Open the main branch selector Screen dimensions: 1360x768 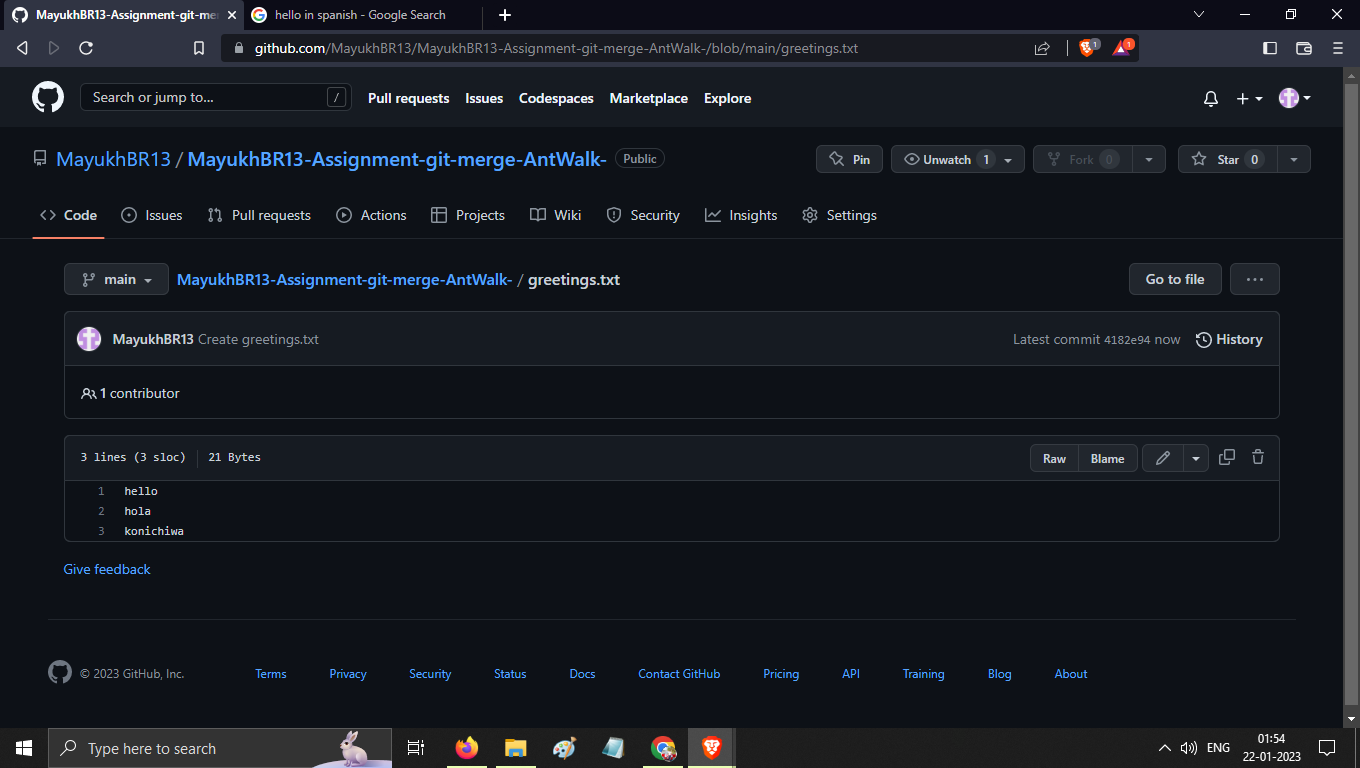(x=115, y=279)
